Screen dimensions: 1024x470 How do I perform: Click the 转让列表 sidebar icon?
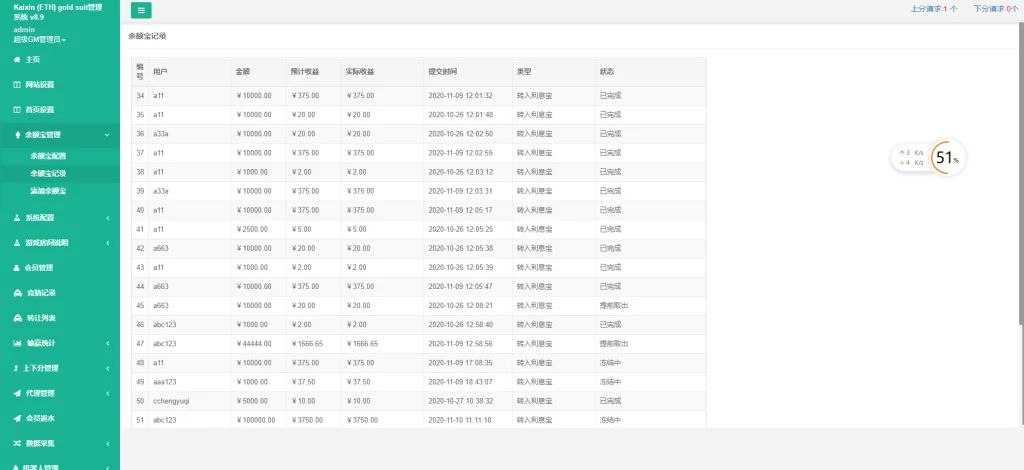click(x=16, y=318)
